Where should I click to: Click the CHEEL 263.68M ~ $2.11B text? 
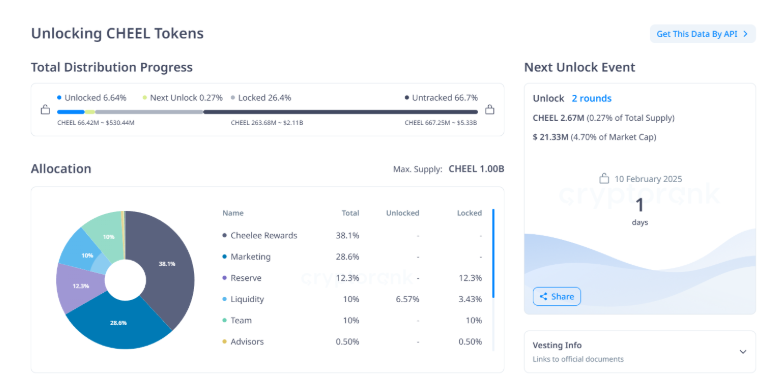click(266, 123)
